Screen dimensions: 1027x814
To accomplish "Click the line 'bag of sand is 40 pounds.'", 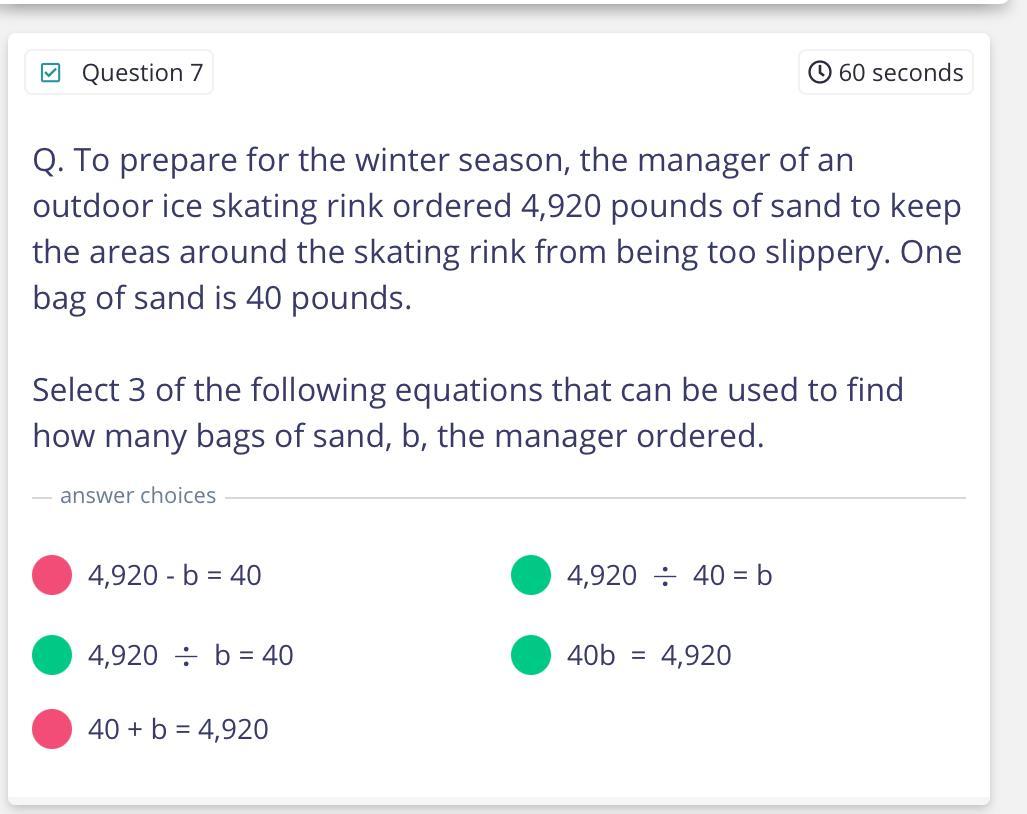I will (x=222, y=298).
